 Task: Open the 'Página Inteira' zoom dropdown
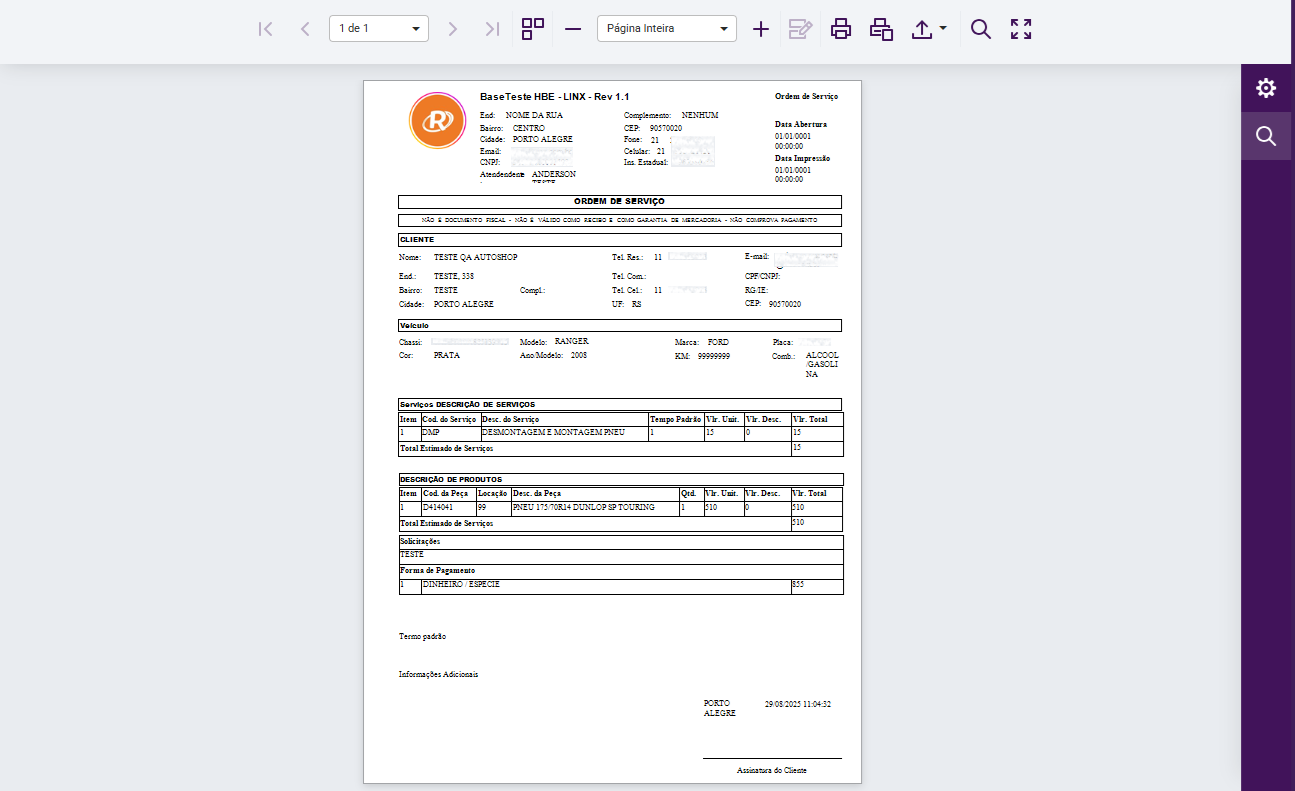(667, 29)
